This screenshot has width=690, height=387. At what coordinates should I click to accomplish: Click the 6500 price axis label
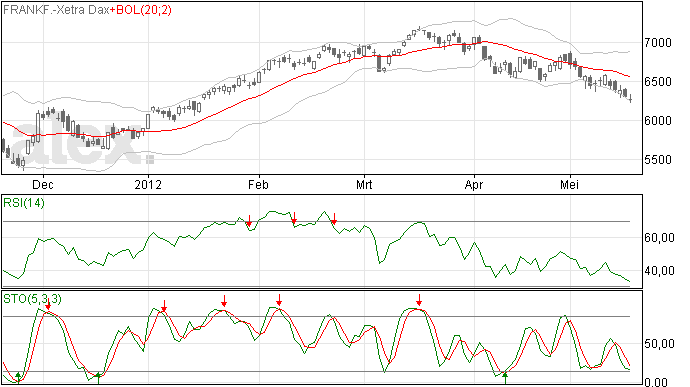pos(658,82)
